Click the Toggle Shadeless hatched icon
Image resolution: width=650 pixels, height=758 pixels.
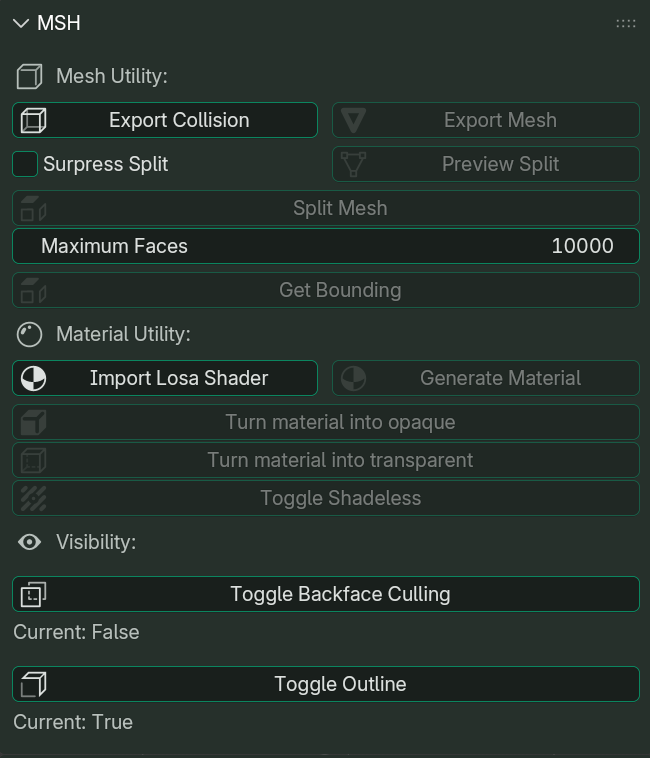pos(33,498)
